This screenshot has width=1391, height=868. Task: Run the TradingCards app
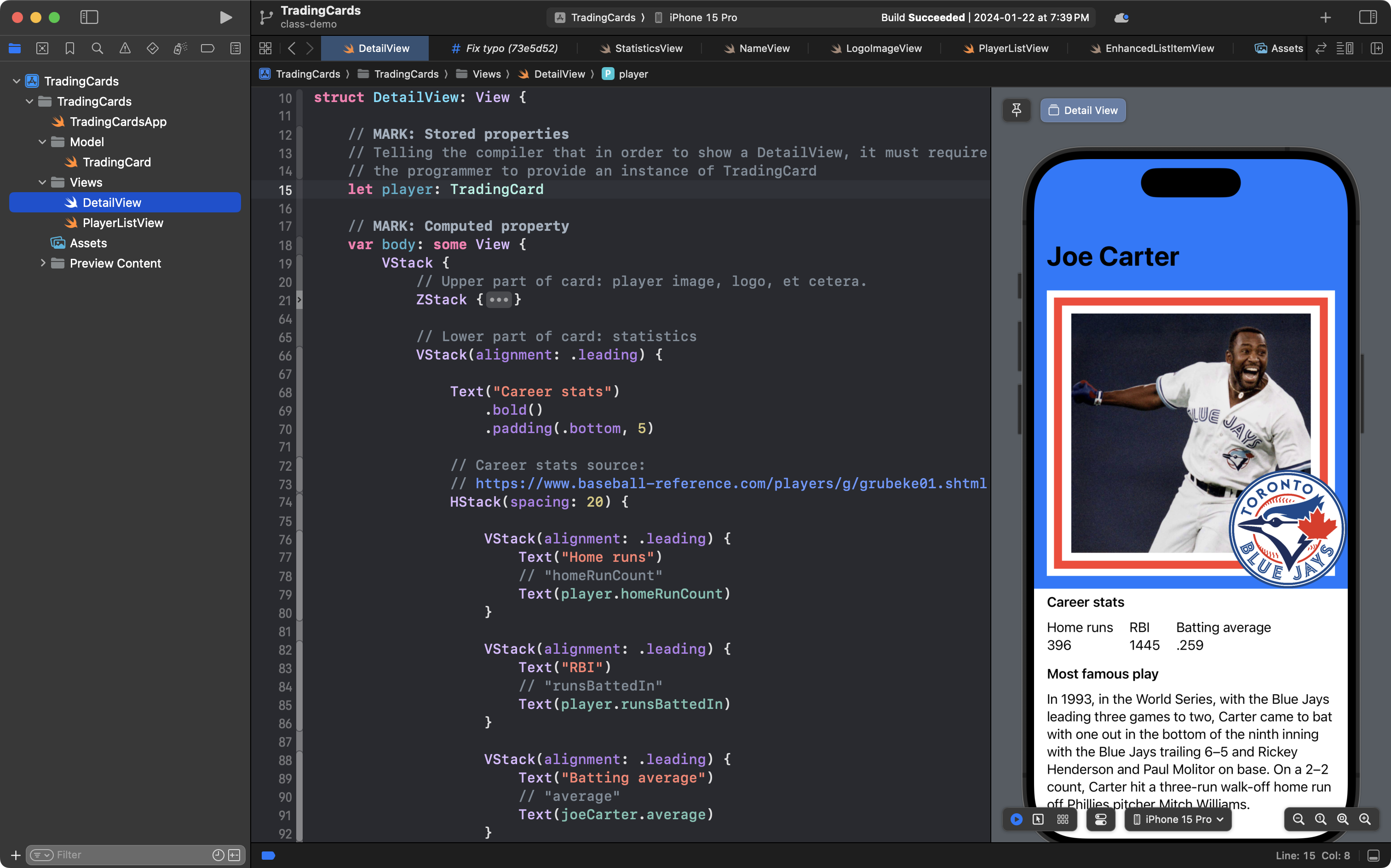(x=226, y=17)
